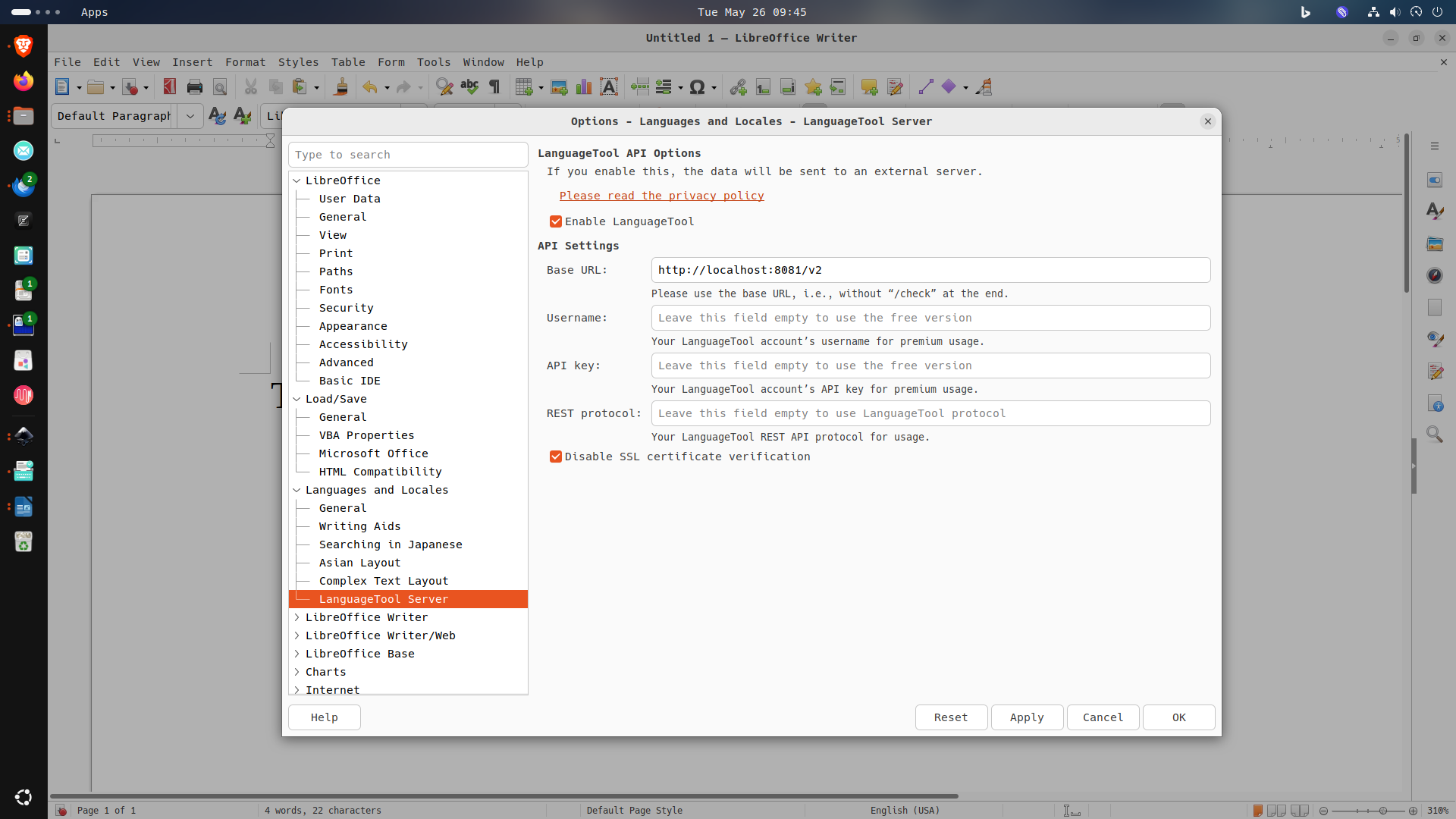This screenshot has width=1456, height=819.
Task: Click the Insert Text Box icon
Action: click(x=609, y=87)
